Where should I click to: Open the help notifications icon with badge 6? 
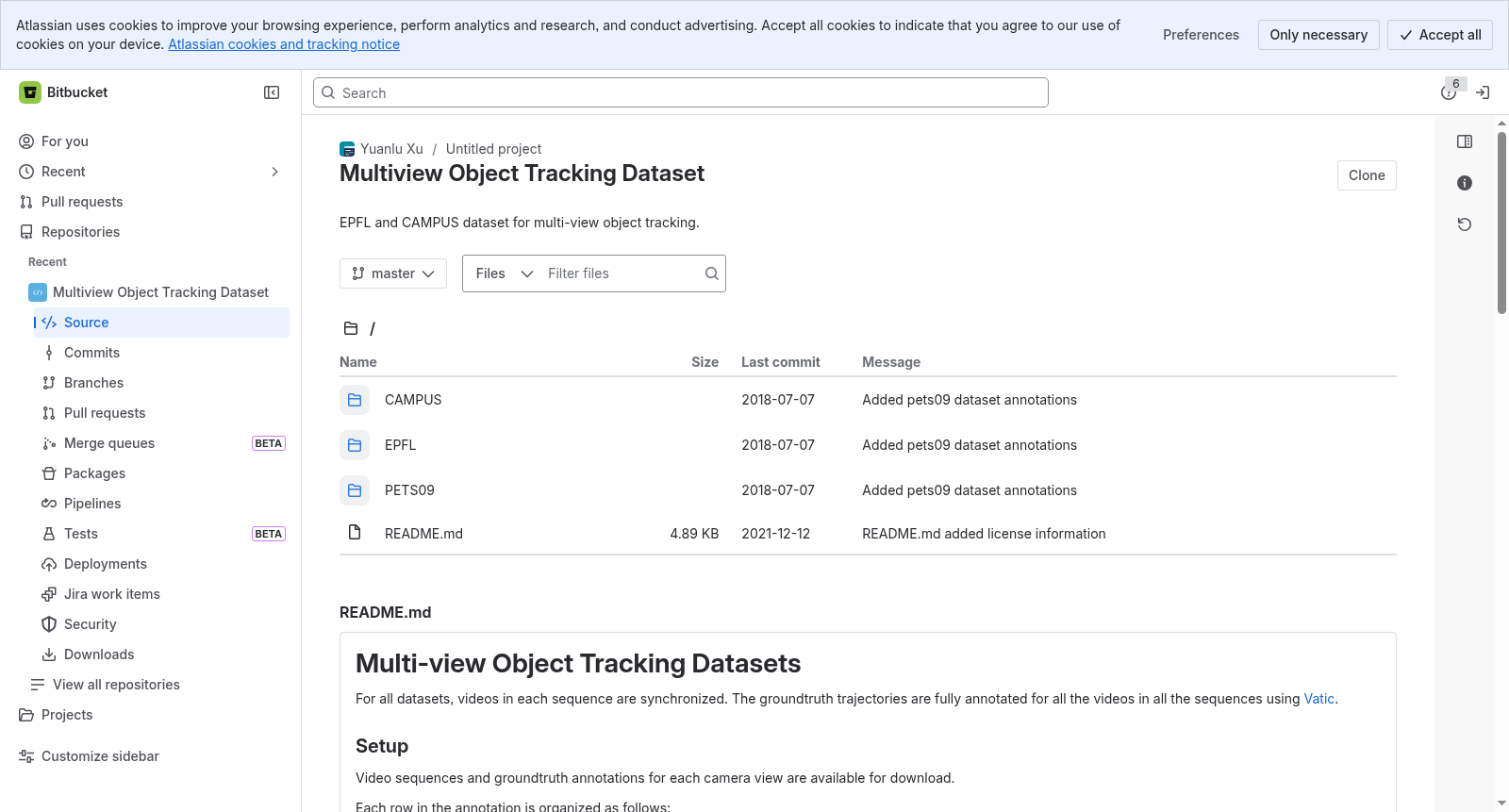pyautogui.click(x=1449, y=92)
